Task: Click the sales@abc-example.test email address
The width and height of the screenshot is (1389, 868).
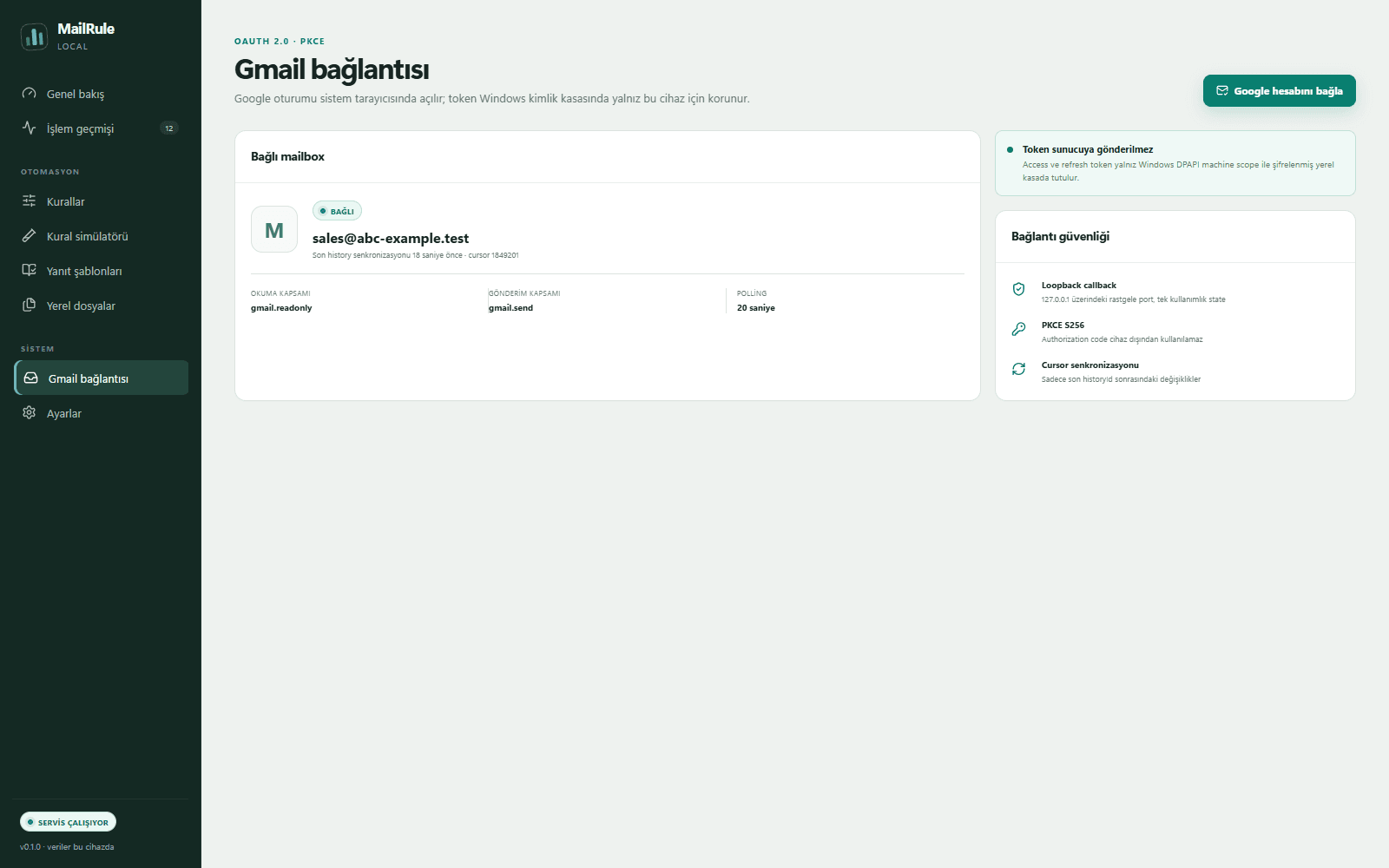Action: click(391, 239)
